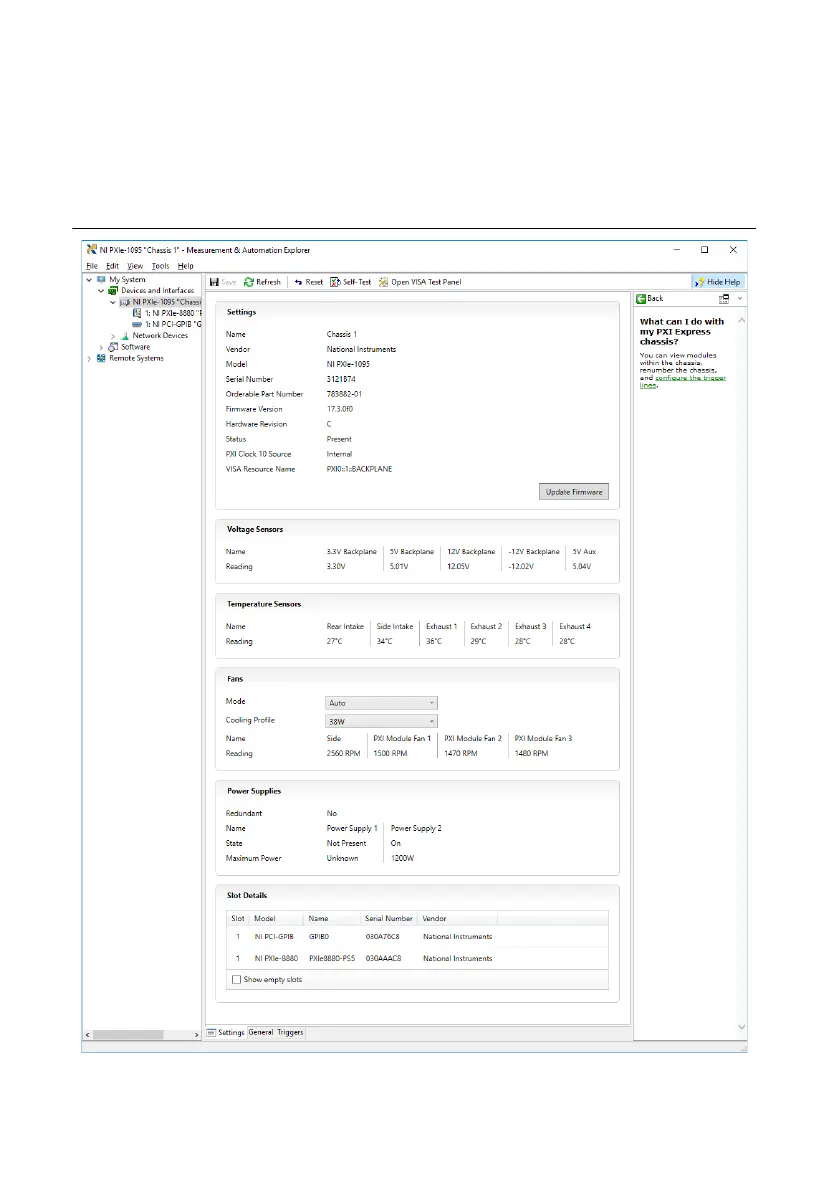The image size is (840, 1192).
Task: Switch to the General bottom tab
Action: pos(261,1032)
